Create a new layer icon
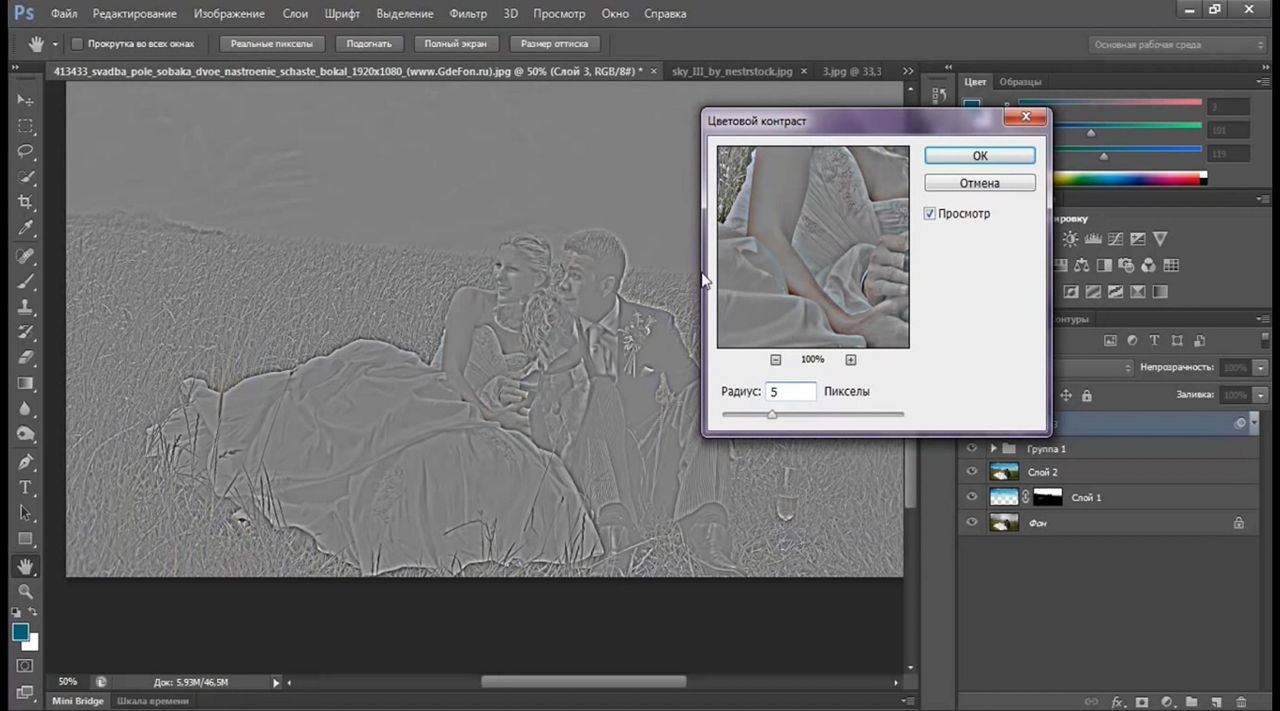Viewport: 1280px width, 711px height. [1217, 703]
